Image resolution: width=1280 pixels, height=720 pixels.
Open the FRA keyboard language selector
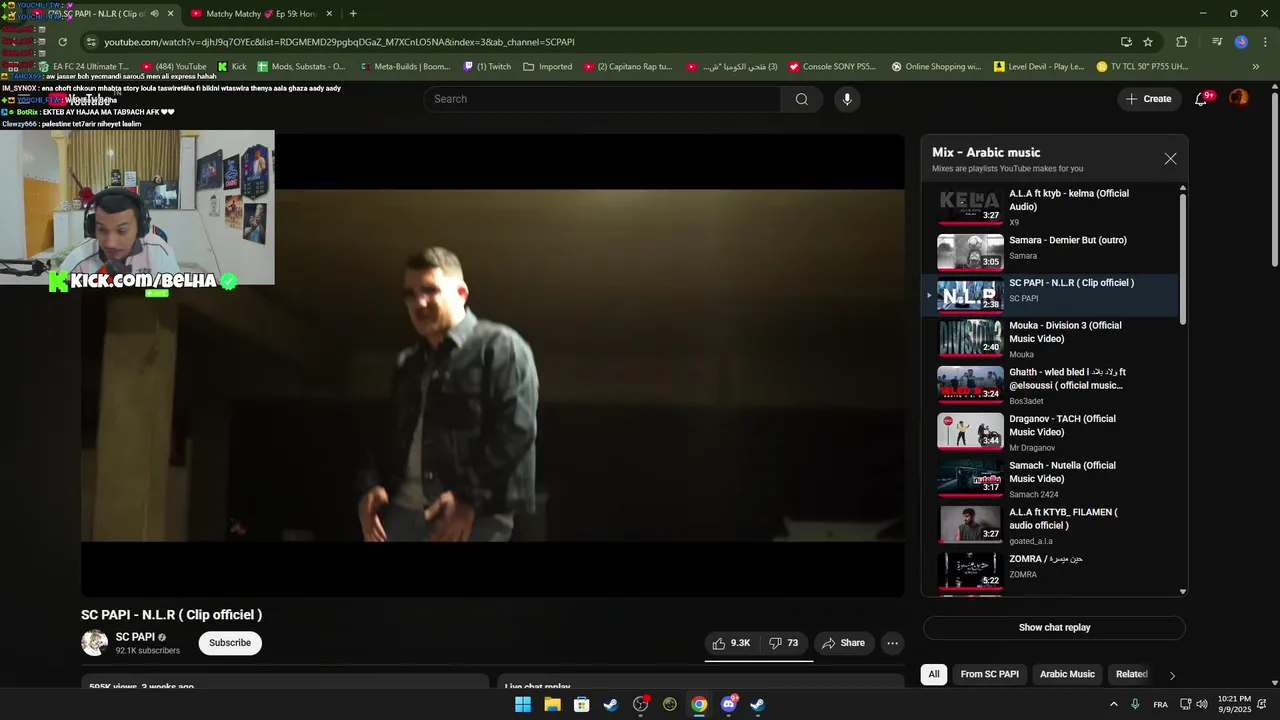[x=1160, y=704]
